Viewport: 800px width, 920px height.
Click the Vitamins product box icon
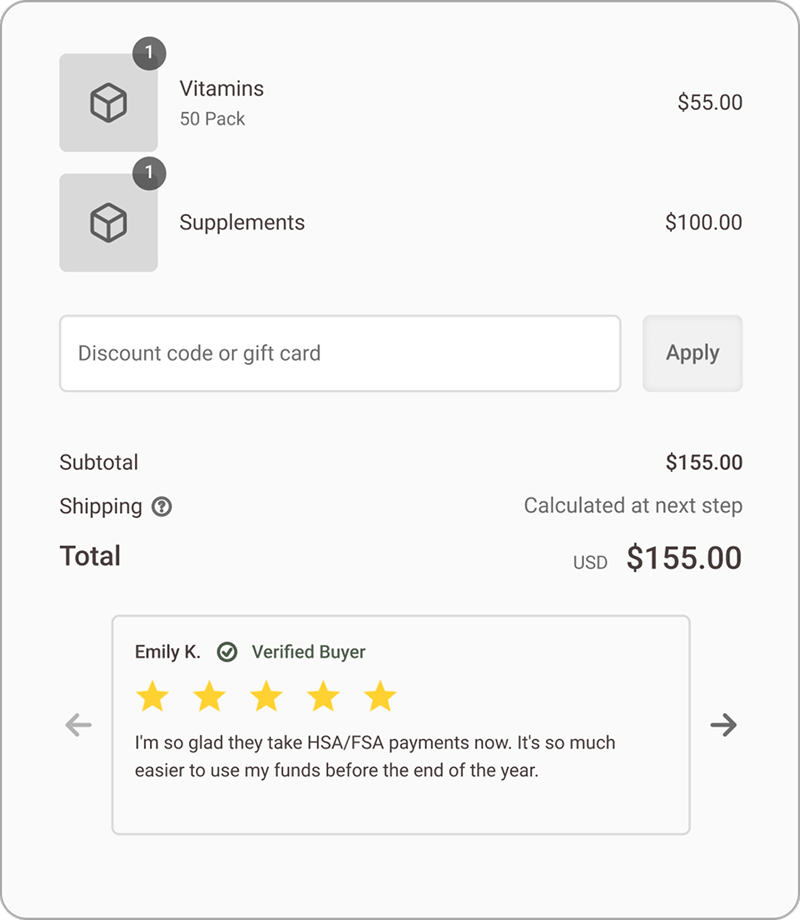(x=108, y=103)
